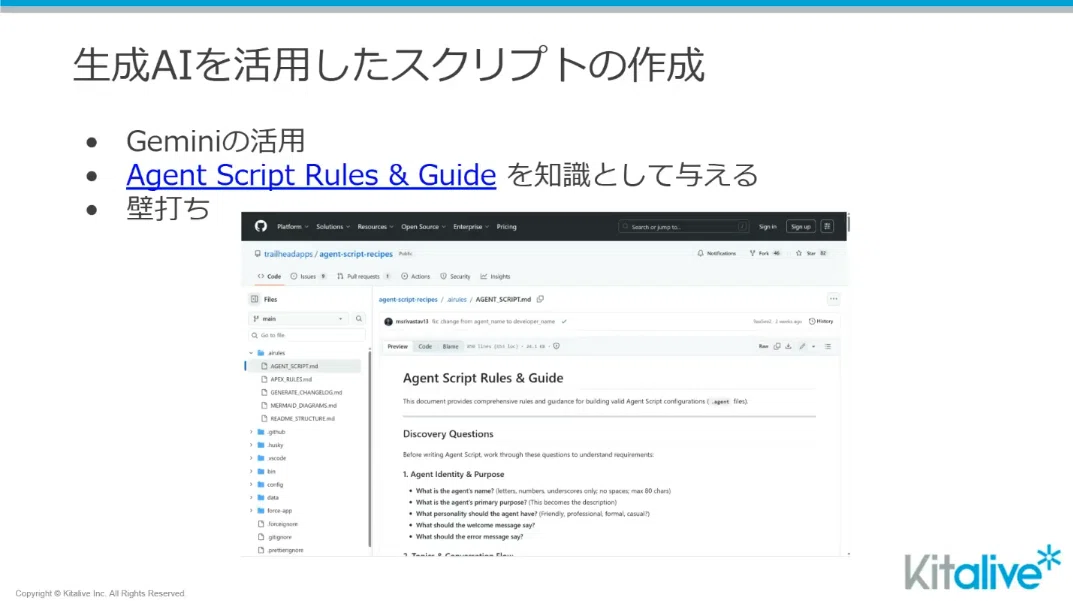Switch to the Issues tab

(308, 277)
